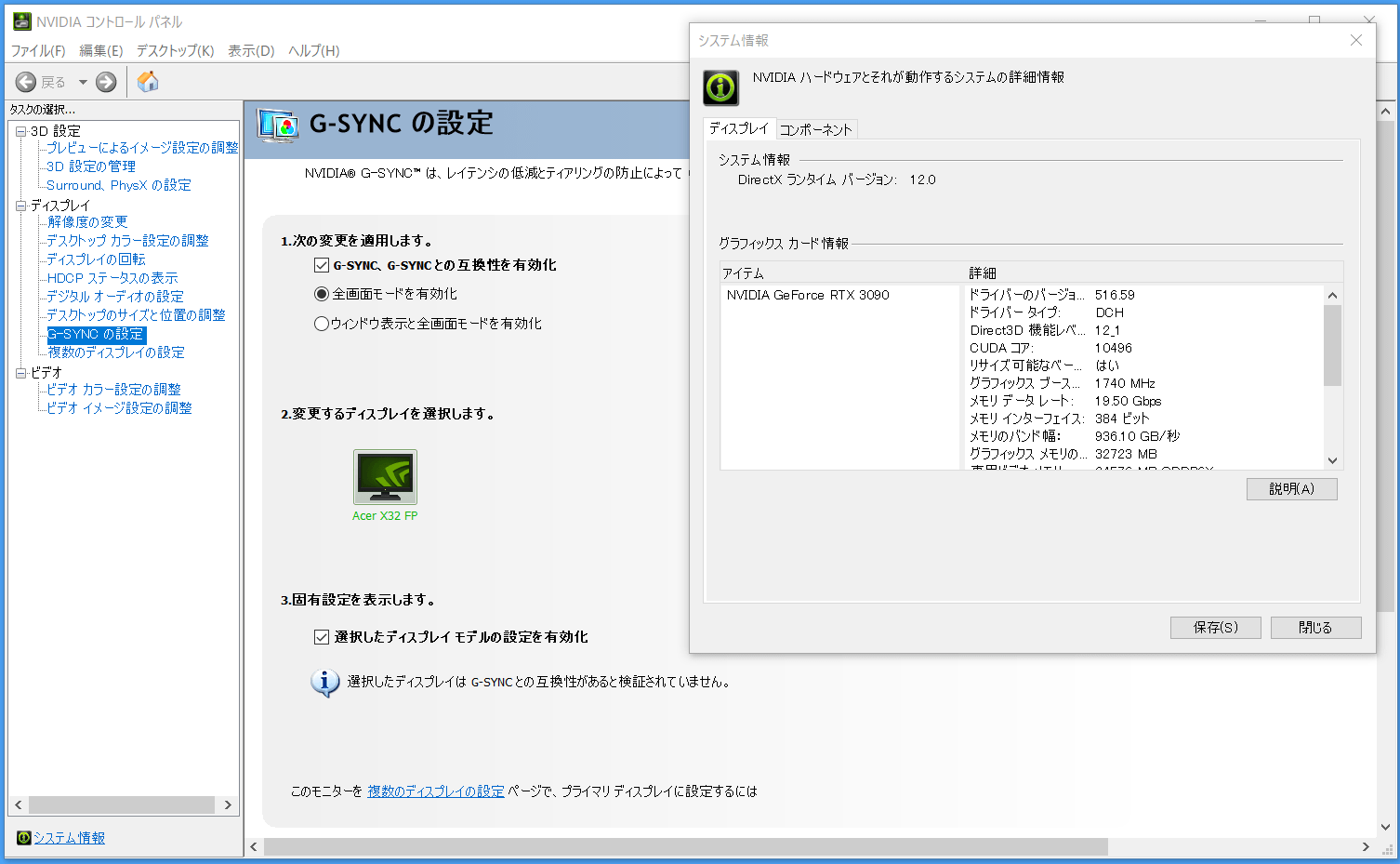1400x864 pixels.
Task: Collapse the 3D 設定 tree node
Action: (x=20, y=131)
